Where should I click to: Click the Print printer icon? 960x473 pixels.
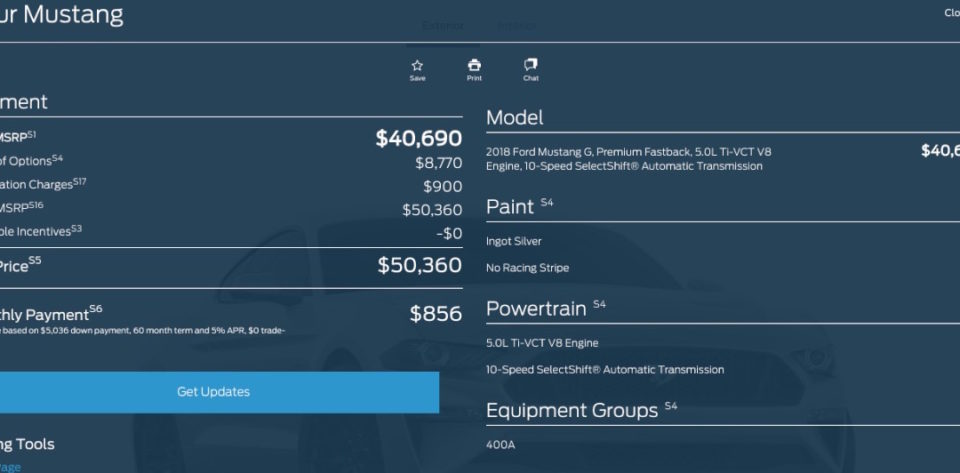tap(474, 65)
